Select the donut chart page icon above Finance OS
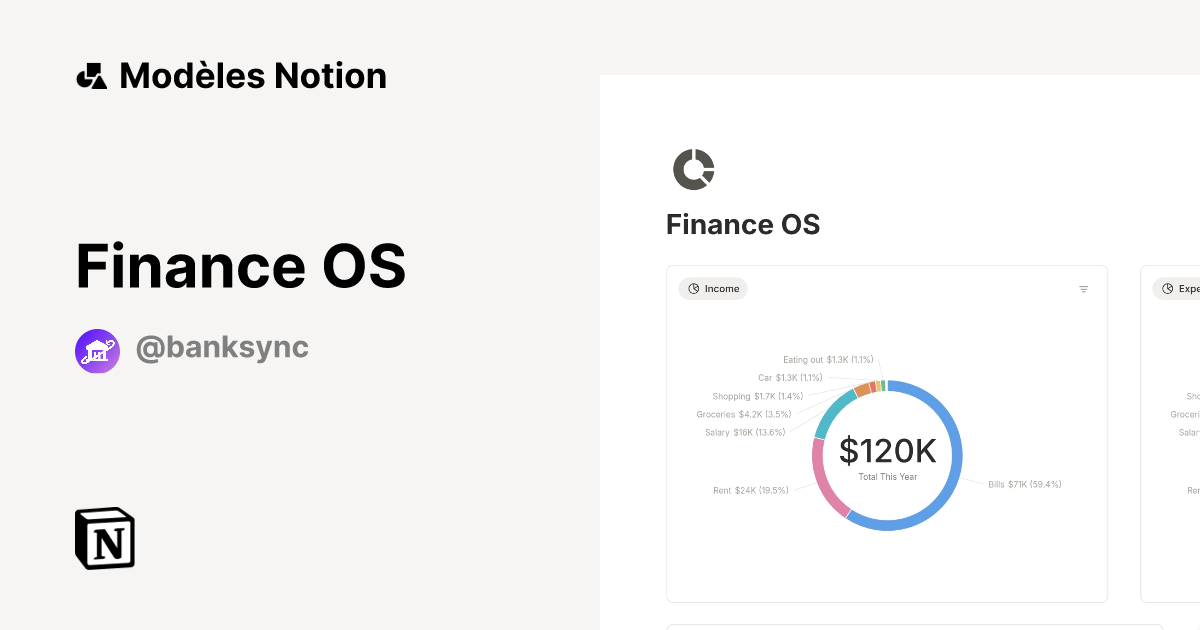The width and height of the screenshot is (1200, 630). click(694, 169)
